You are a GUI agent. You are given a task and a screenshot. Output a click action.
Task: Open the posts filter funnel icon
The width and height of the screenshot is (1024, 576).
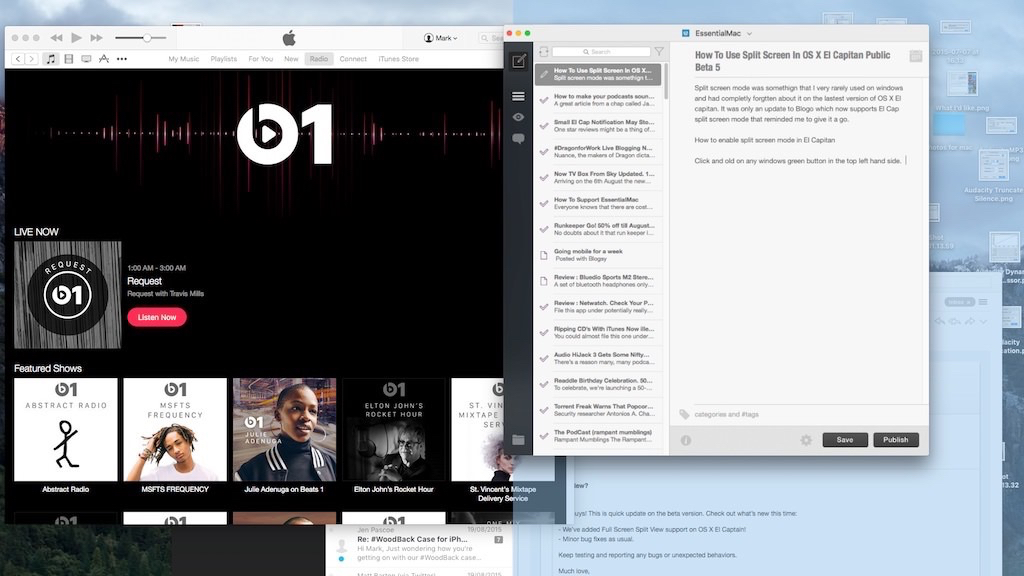pos(659,52)
